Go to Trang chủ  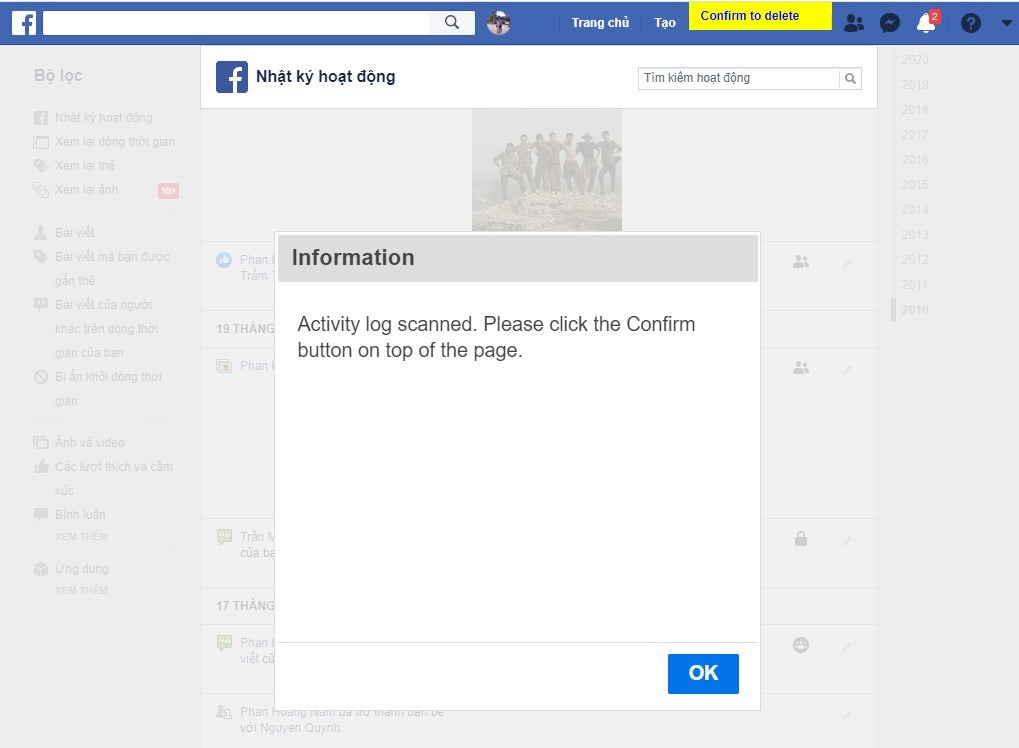600,23
